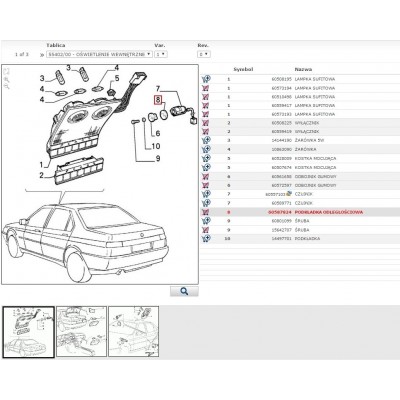Click part number 10863090
400x400 pixels.
point(282,149)
